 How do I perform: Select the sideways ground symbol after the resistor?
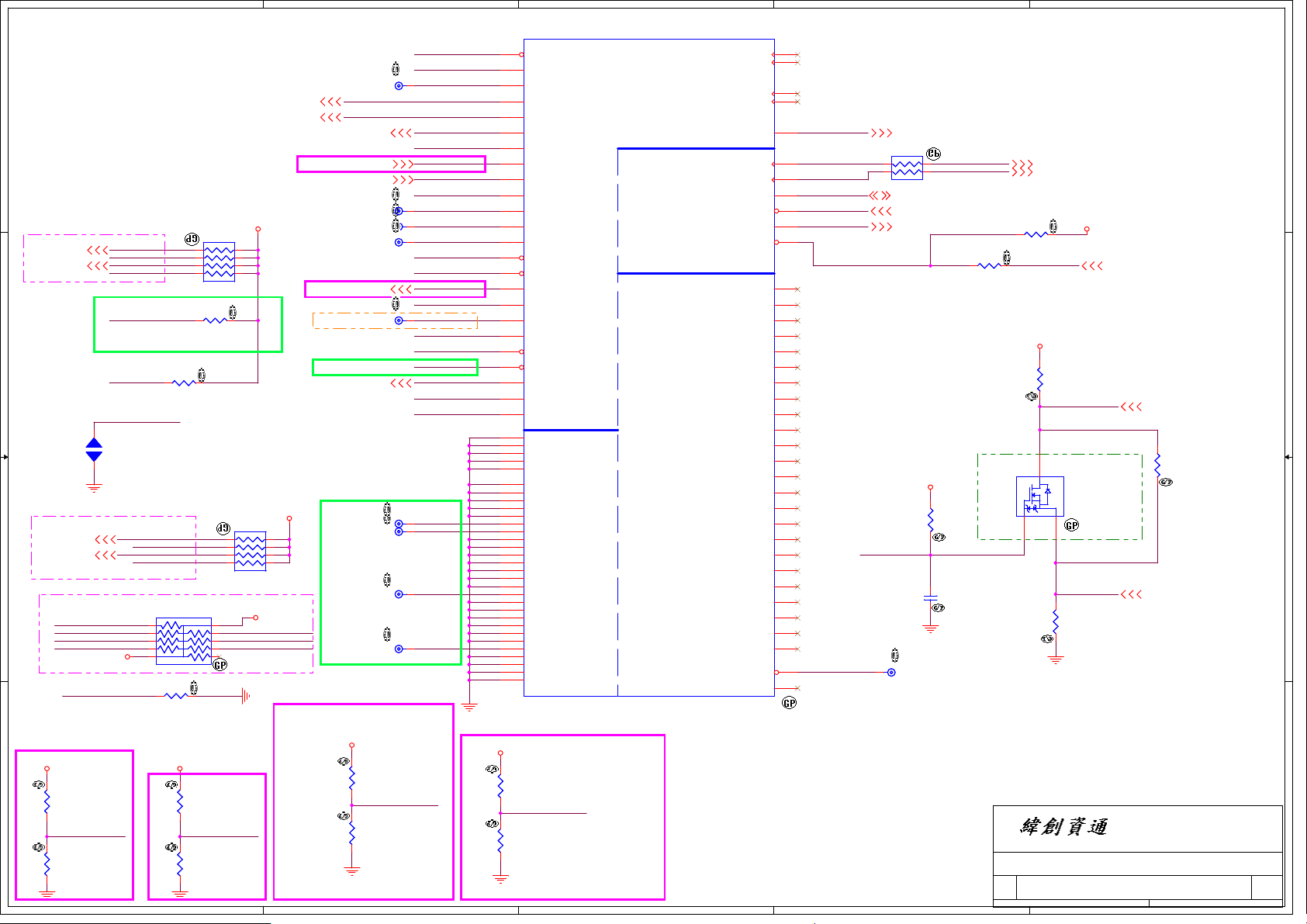coord(245,696)
